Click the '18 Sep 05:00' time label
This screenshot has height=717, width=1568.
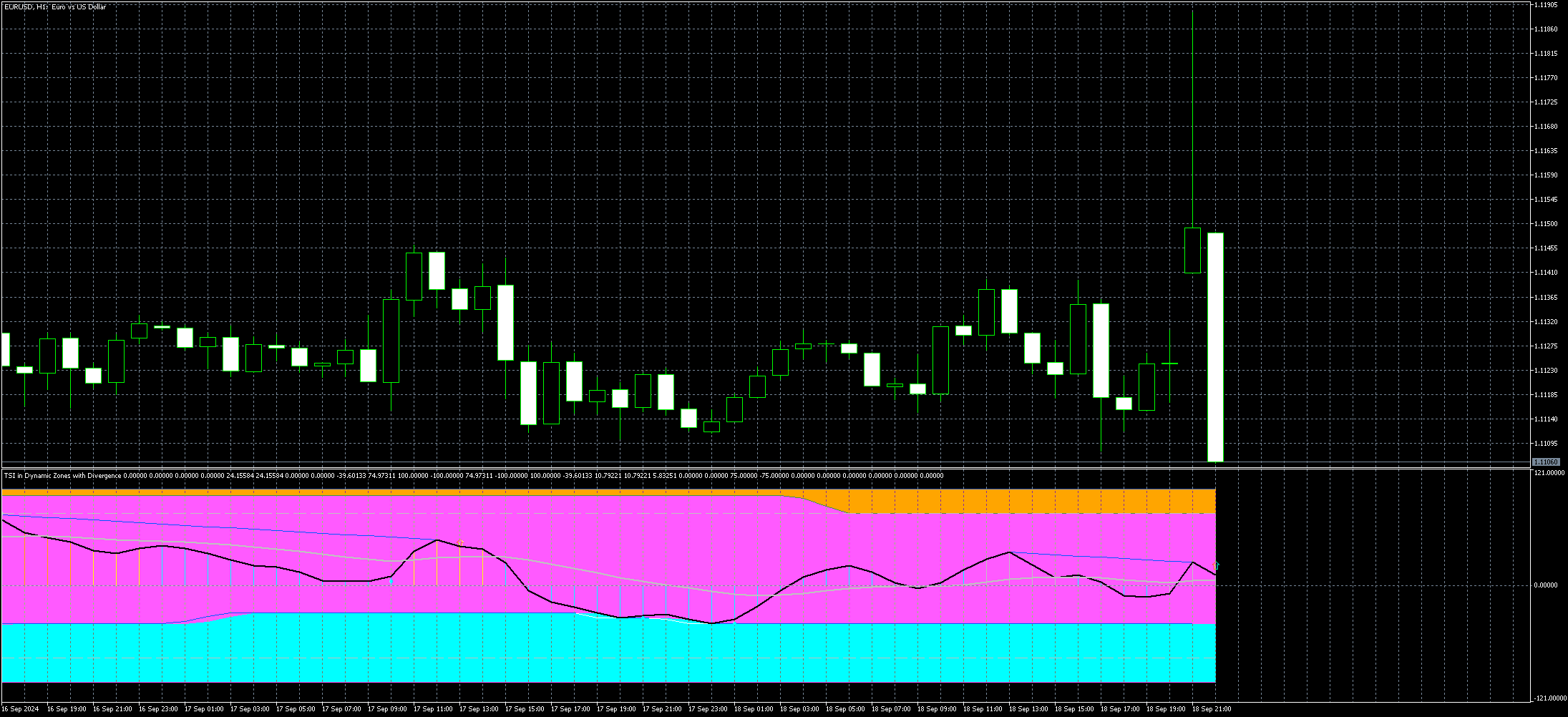(845, 709)
